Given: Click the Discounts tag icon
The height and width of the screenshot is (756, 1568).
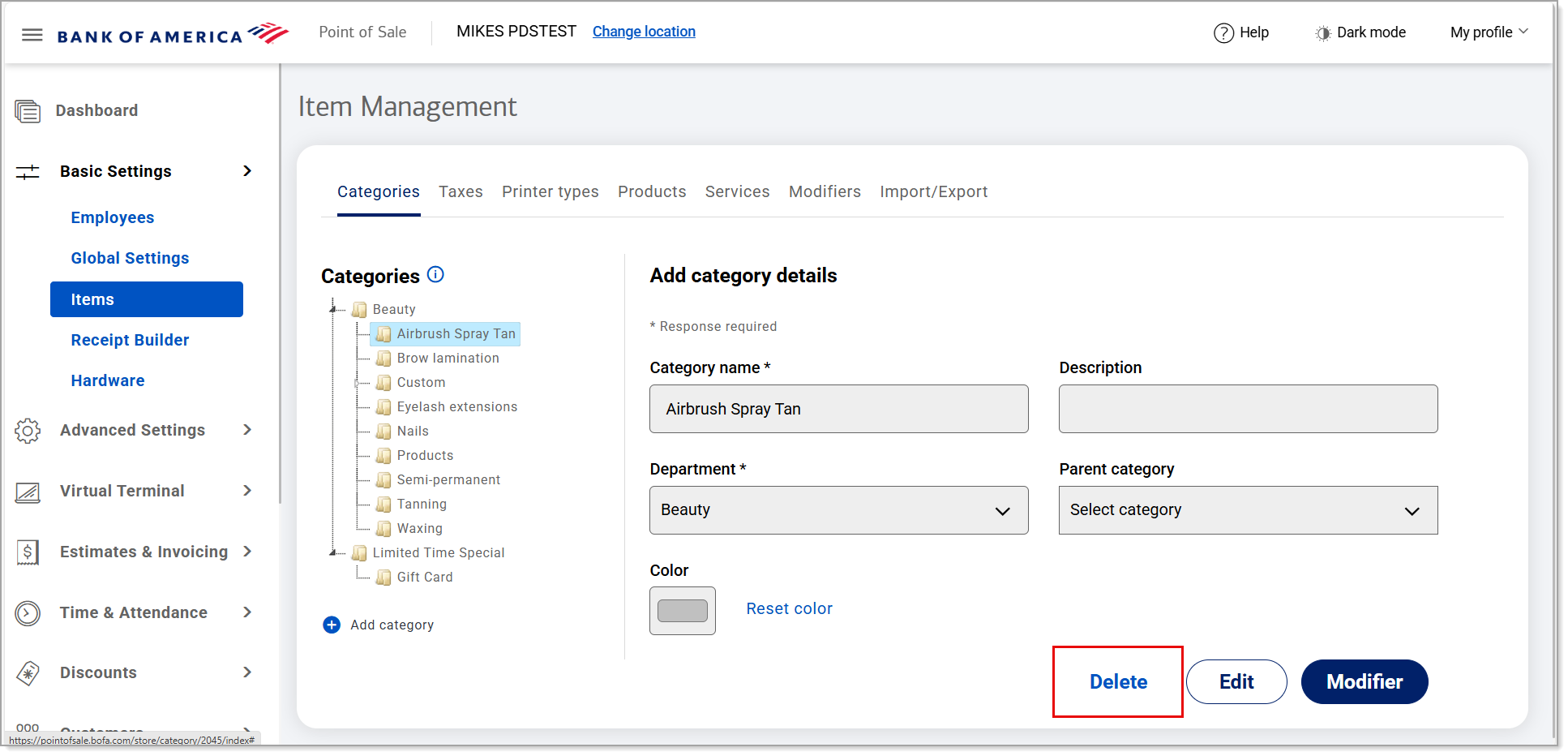Looking at the screenshot, I should click(28, 673).
